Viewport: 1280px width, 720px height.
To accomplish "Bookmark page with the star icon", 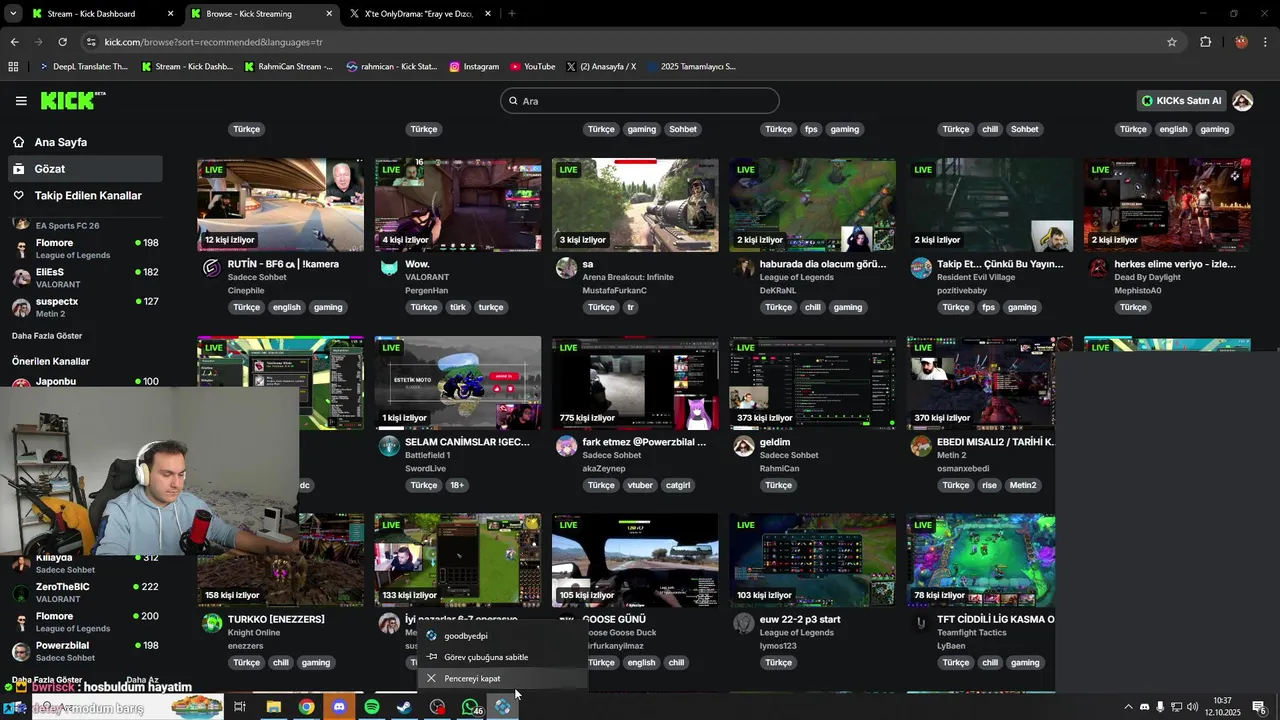I will tap(1172, 42).
